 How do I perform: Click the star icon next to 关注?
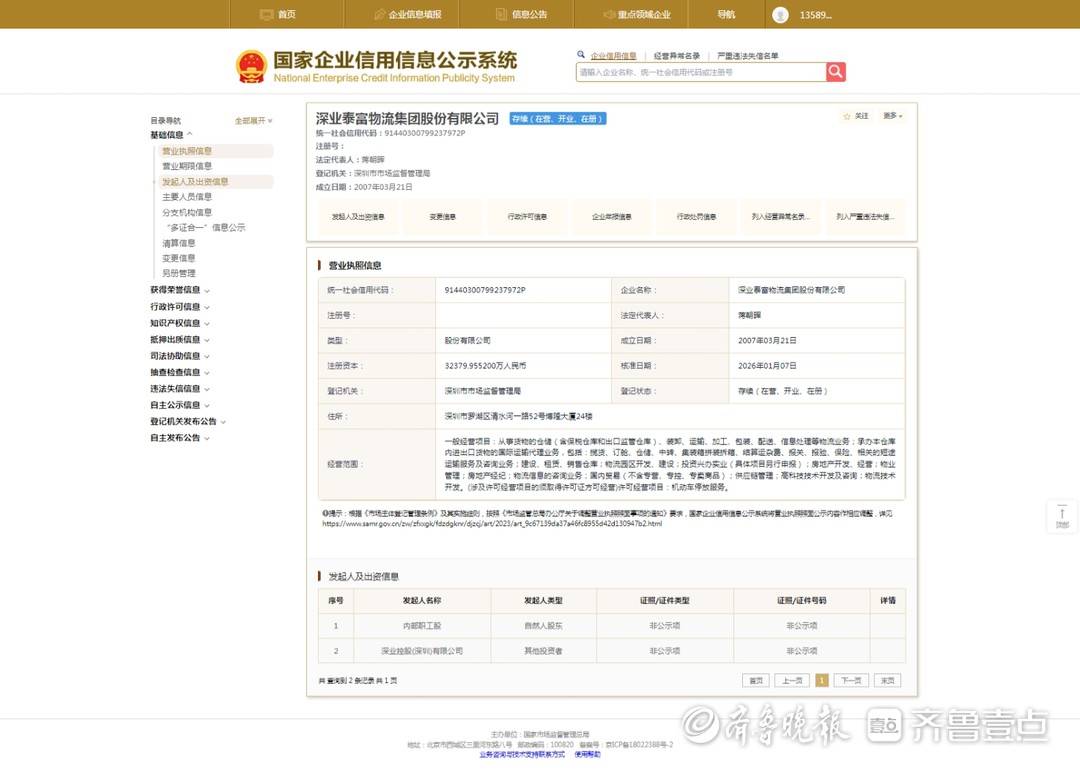pos(847,116)
